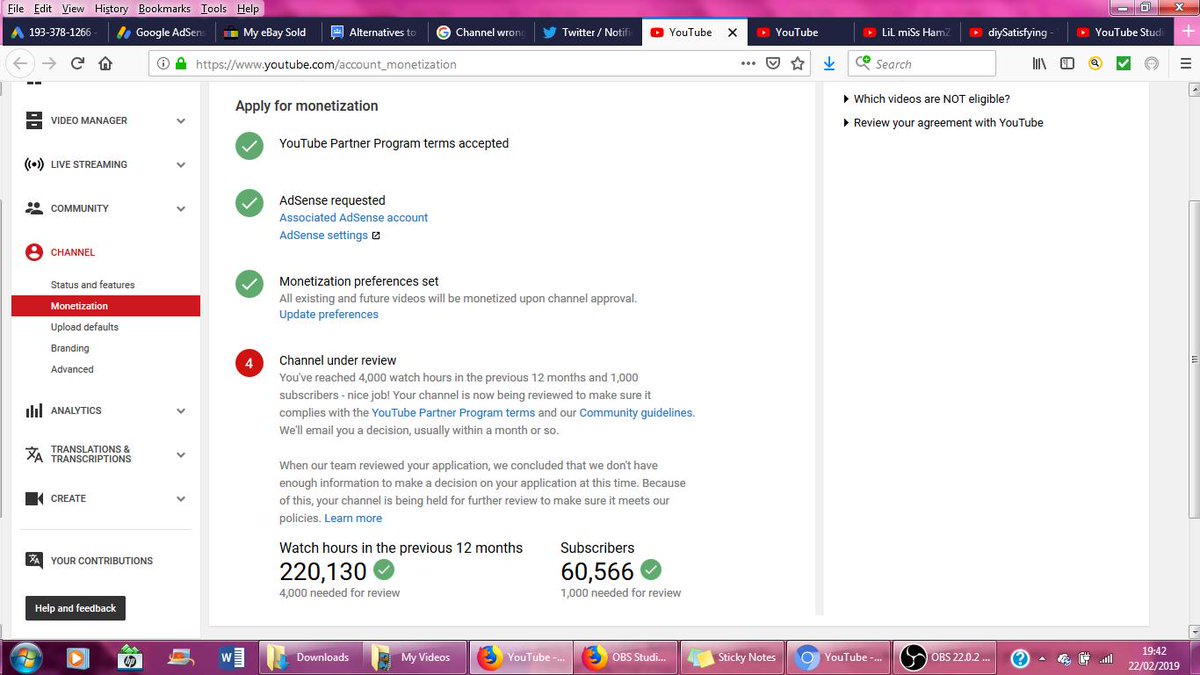Click the Firefox Search box
1200x675 pixels.
tap(922, 63)
